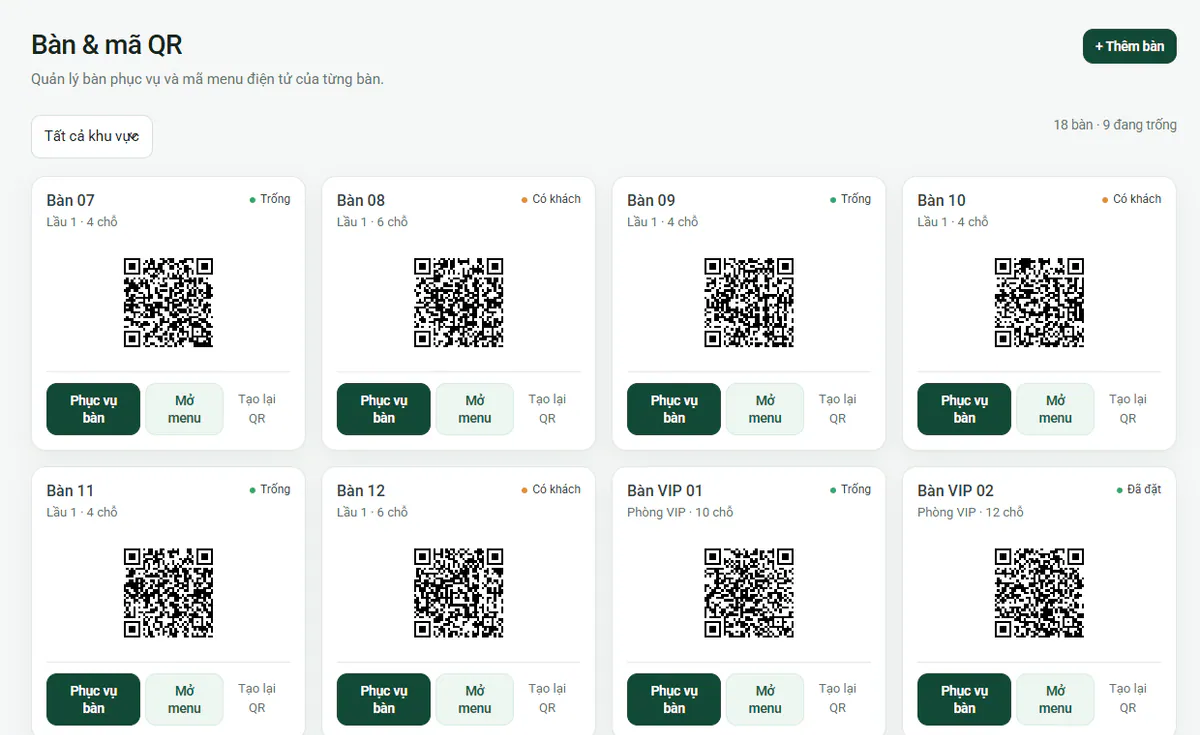This screenshot has width=1200, height=735.
Task: Click the '18 bàn · 9 đang trống' summary
Action: tap(1115, 125)
